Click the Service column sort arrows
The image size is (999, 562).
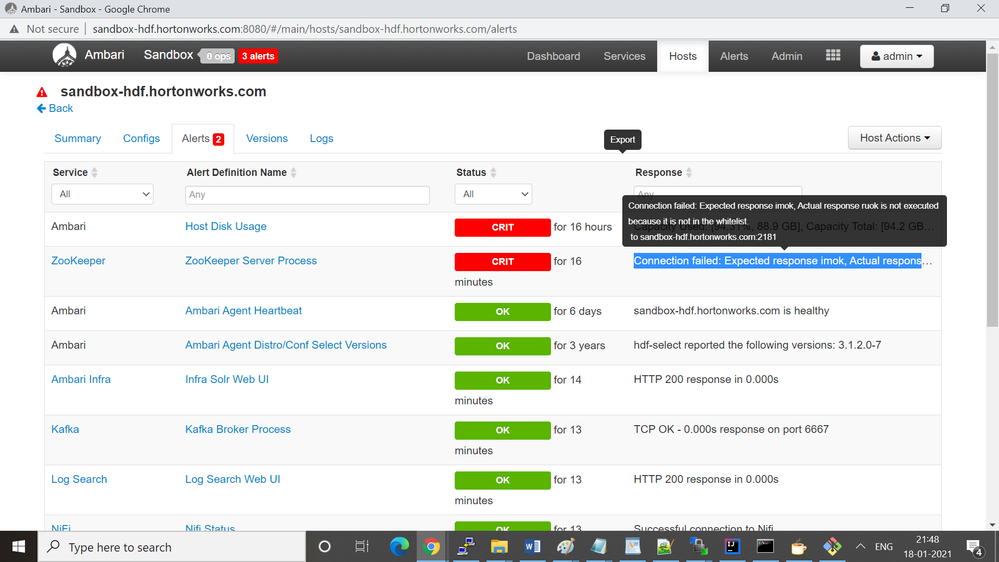coord(95,173)
